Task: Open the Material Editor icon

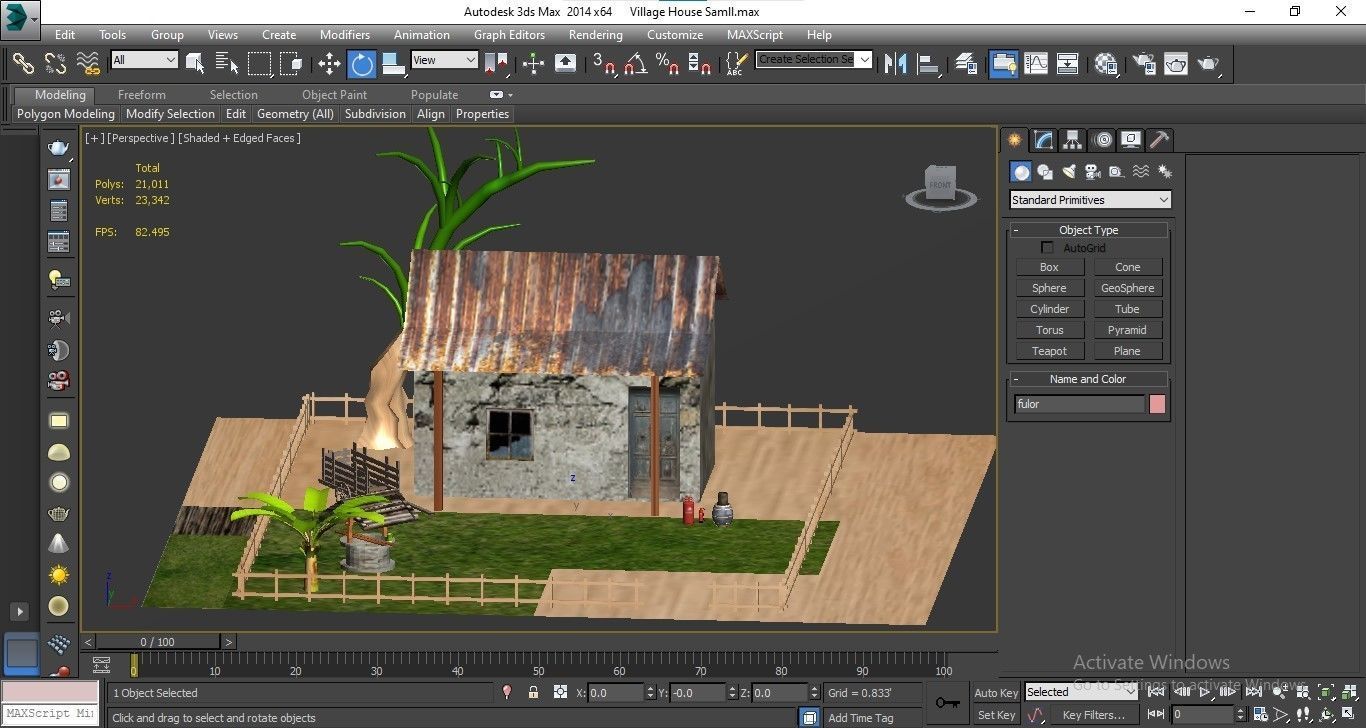Action: [x=1105, y=64]
